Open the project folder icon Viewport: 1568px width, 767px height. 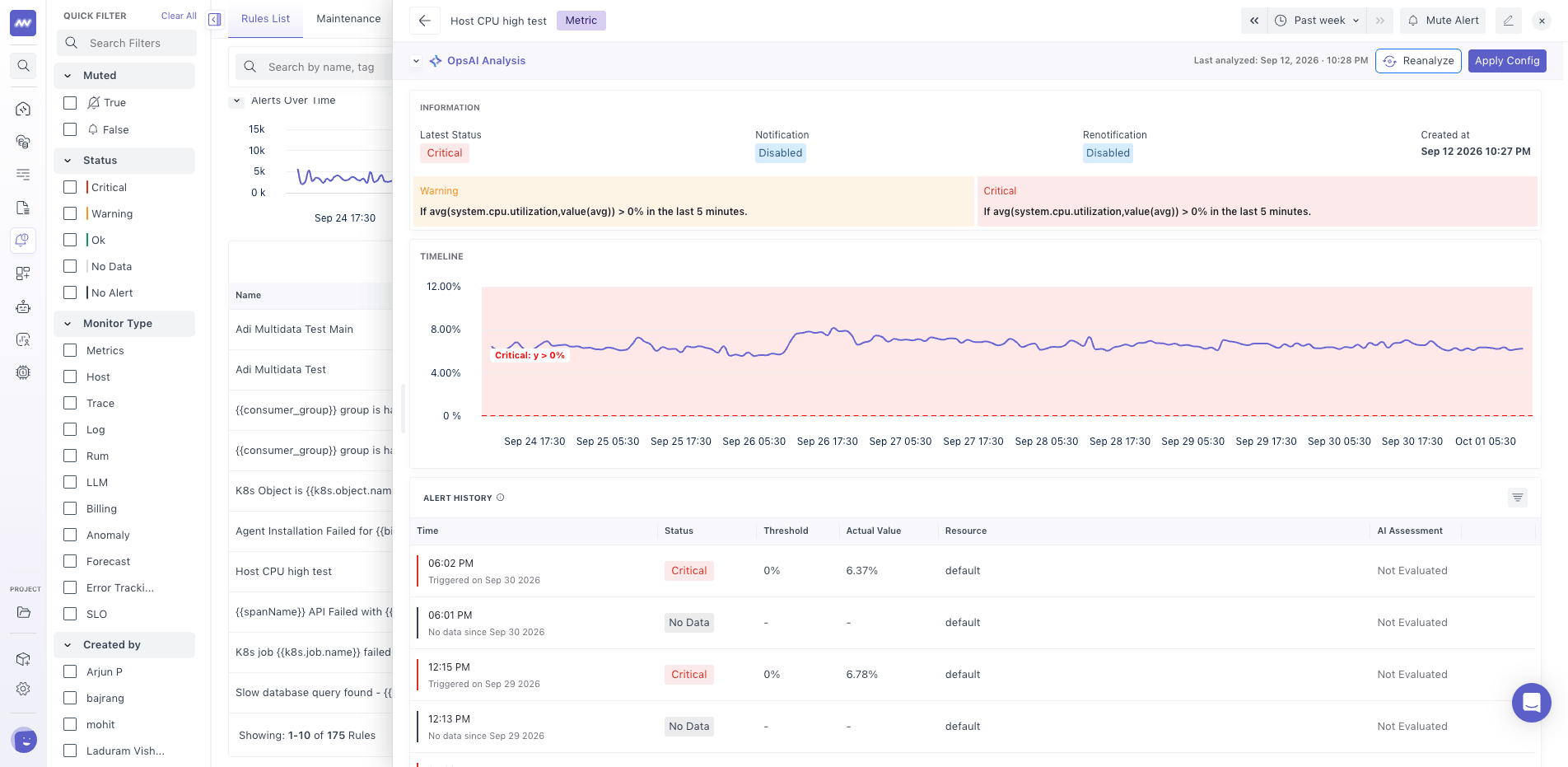23,612
